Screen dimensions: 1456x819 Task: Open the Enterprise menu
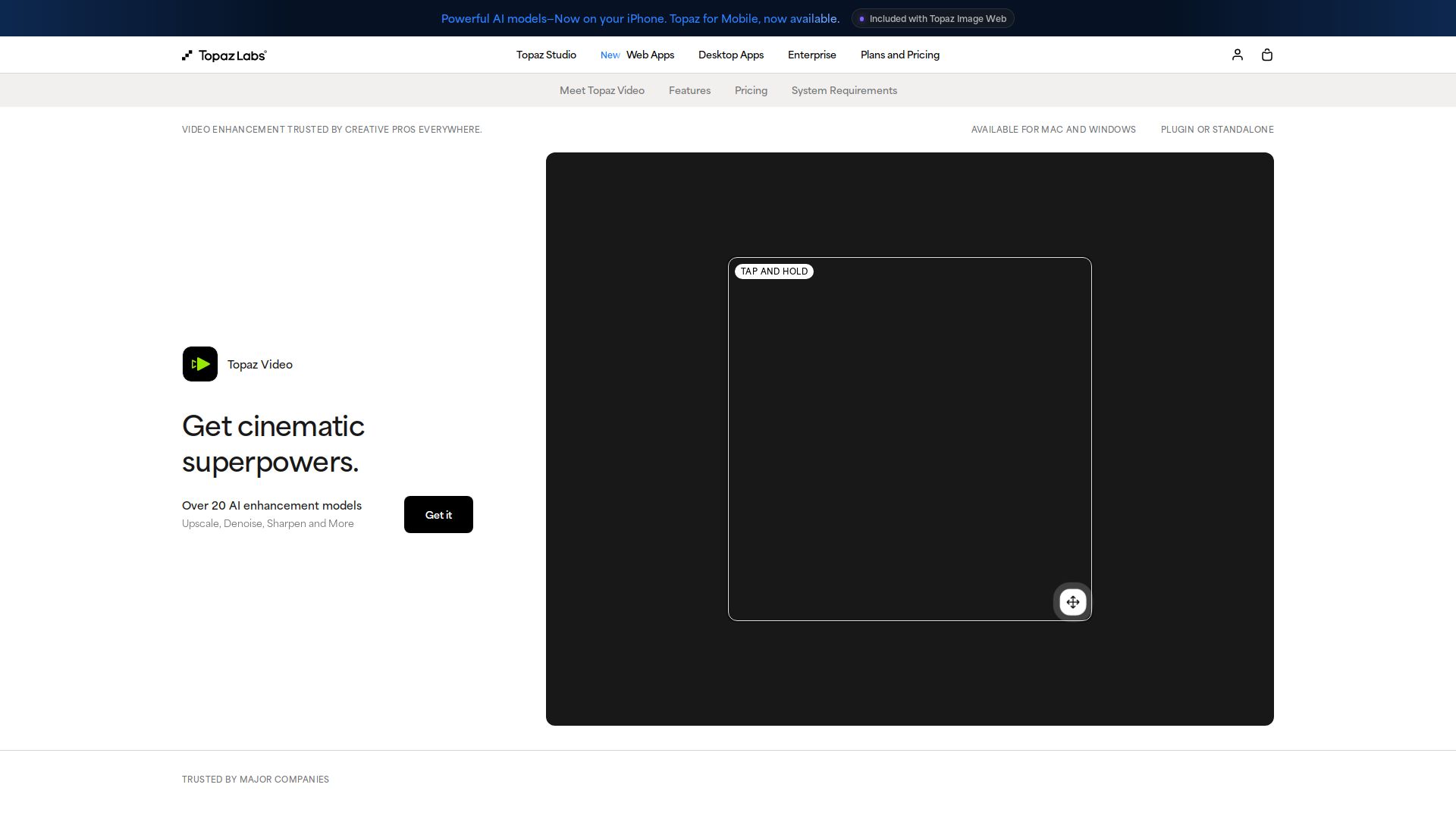812,55
